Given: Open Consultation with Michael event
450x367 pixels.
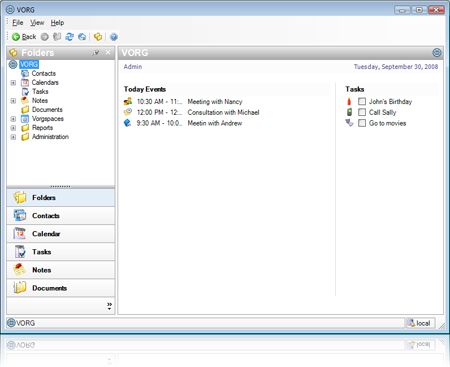Looking at the screenshot, I should (223, 112).
